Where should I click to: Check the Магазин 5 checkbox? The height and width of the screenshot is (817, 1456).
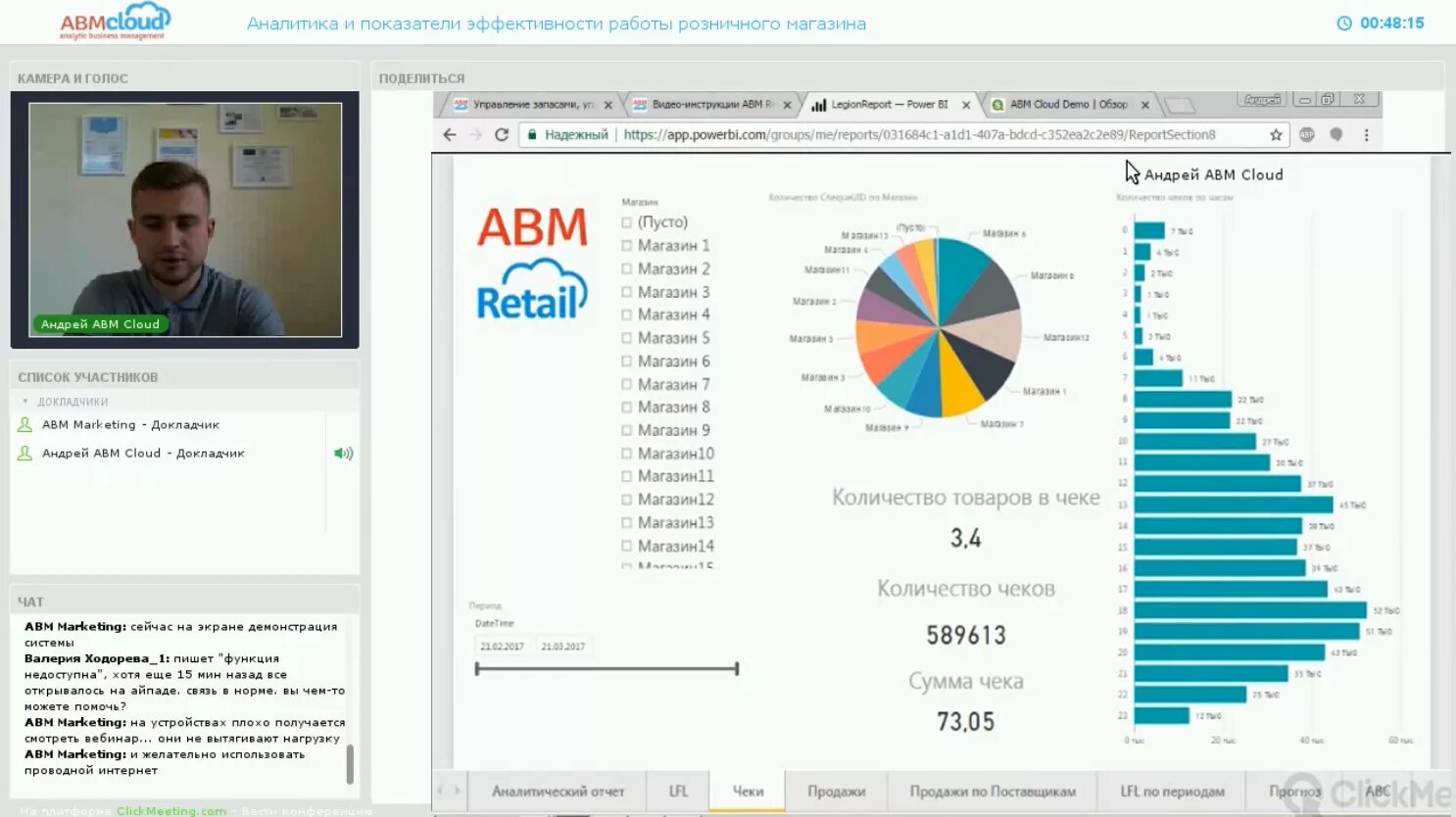[x=627, y=338]
